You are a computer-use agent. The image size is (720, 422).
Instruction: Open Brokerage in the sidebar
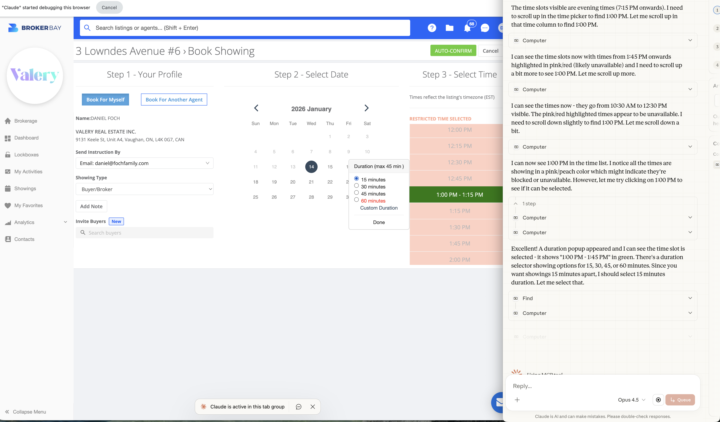tap(25, 121)
